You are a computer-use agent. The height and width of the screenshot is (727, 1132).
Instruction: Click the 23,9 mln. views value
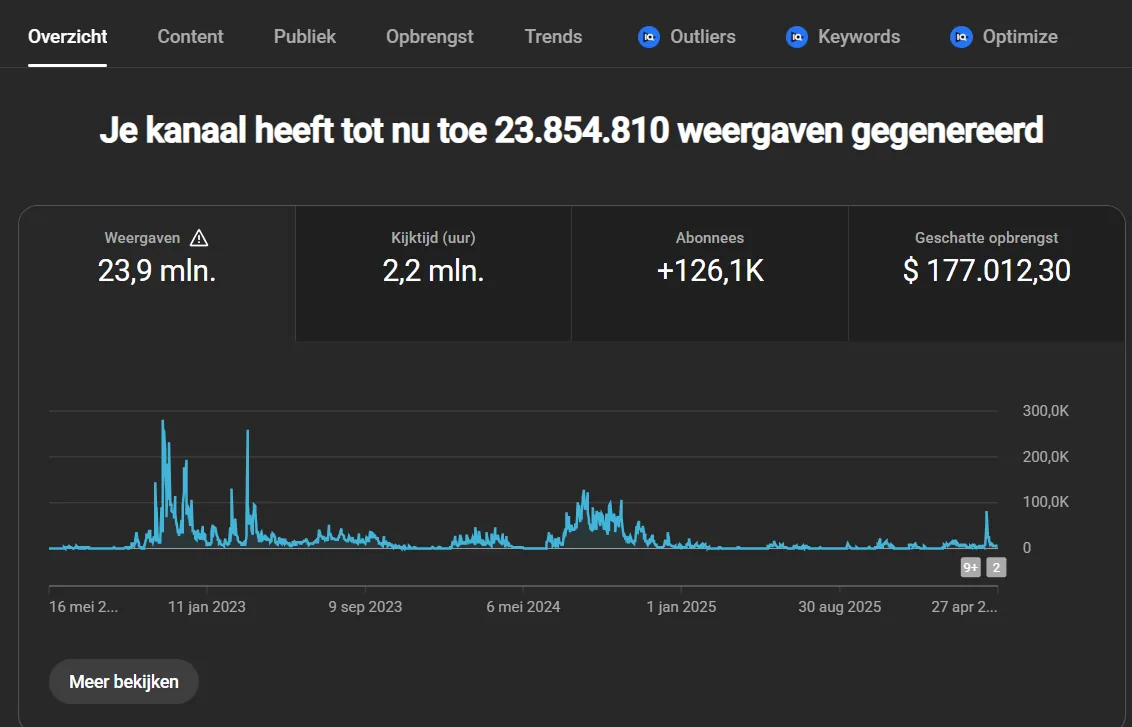(157, 271)
